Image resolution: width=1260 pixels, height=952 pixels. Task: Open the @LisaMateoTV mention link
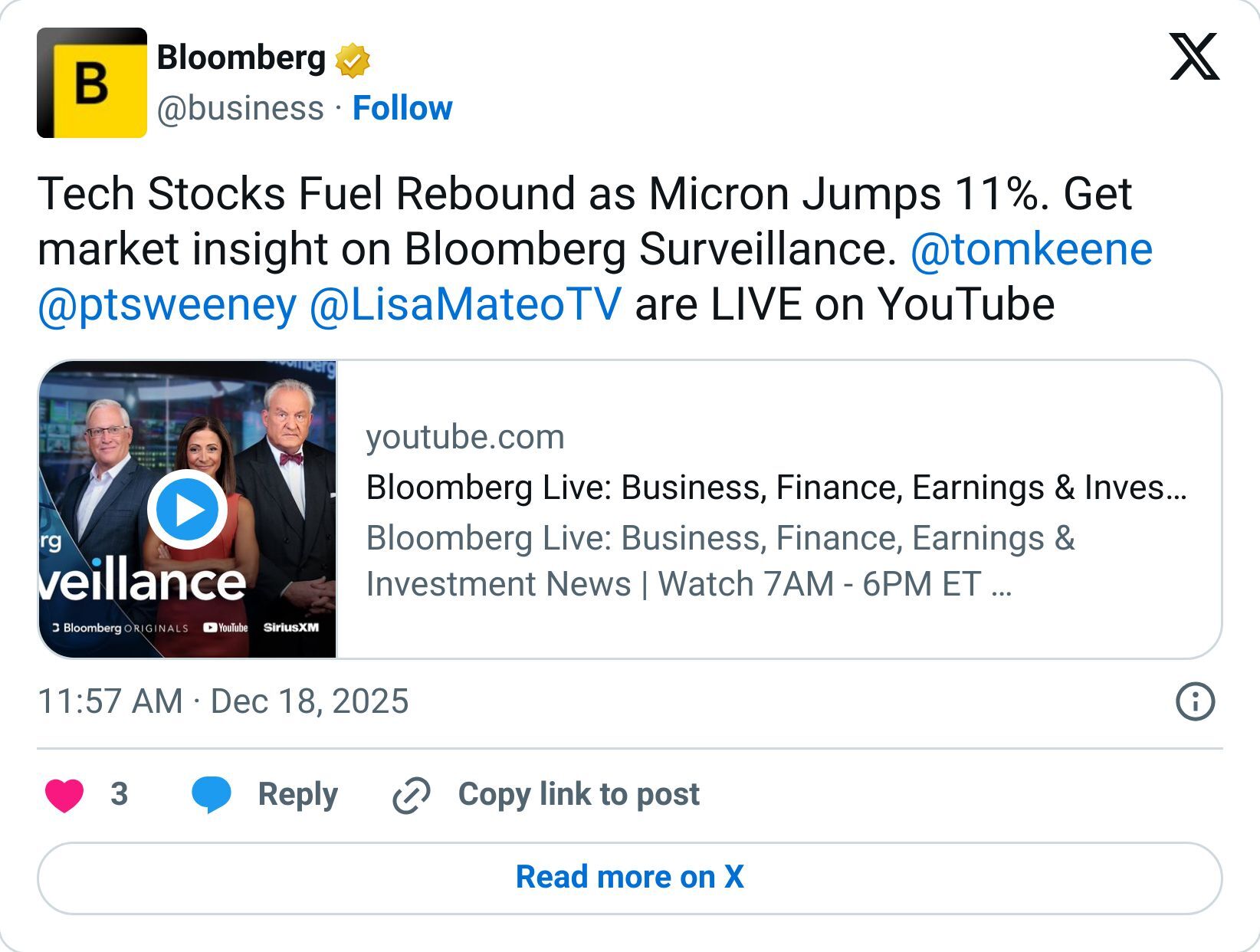469,304
